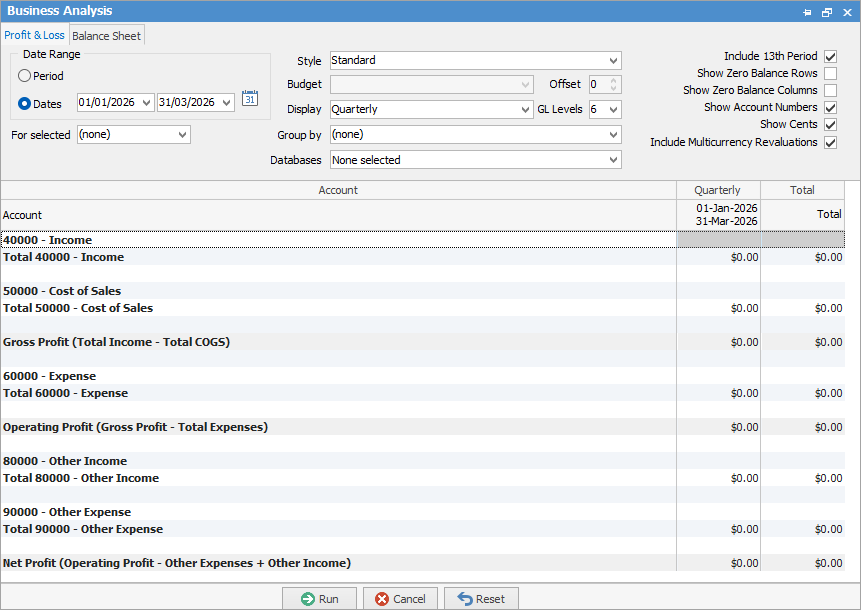Select the 60000 - Expense row
This screenshot has height=610, width=861.
click(423, 376)
